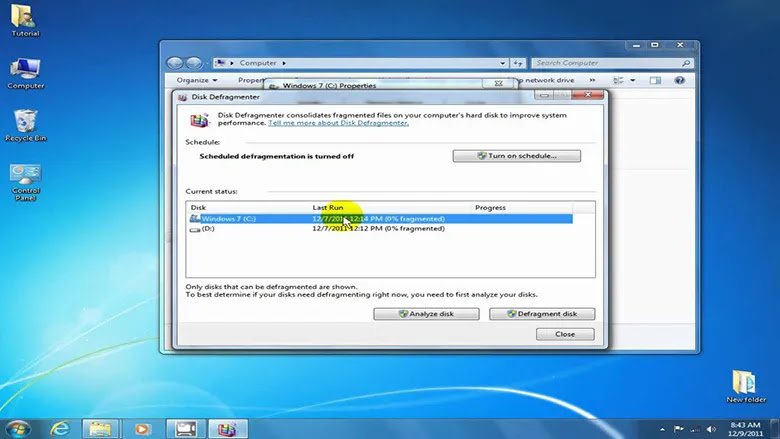Expand the Explorer toolbar overflow chevron
Image resolution: width=780 pixels, height=439 pixels.
(x=592, y=80)
